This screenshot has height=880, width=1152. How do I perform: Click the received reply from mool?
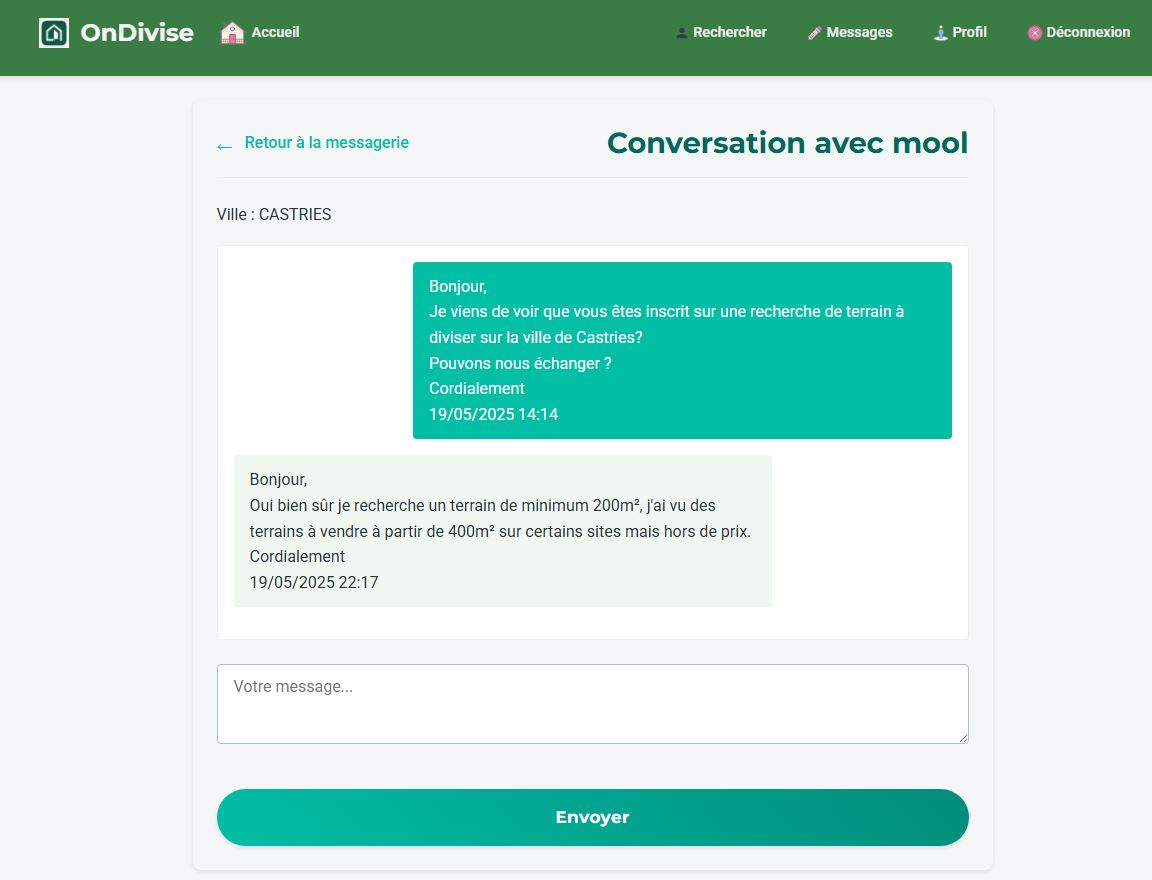point(502,530)
